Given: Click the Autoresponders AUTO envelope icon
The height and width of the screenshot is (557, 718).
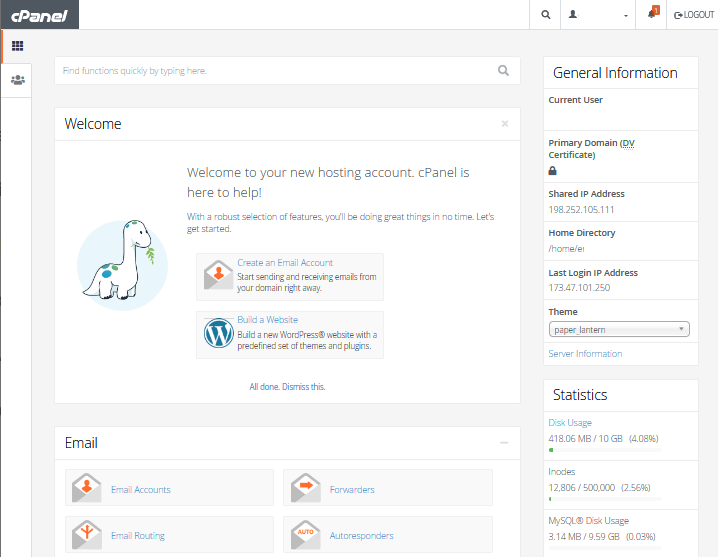Looking at the screenshot, I should click(305, 535).
